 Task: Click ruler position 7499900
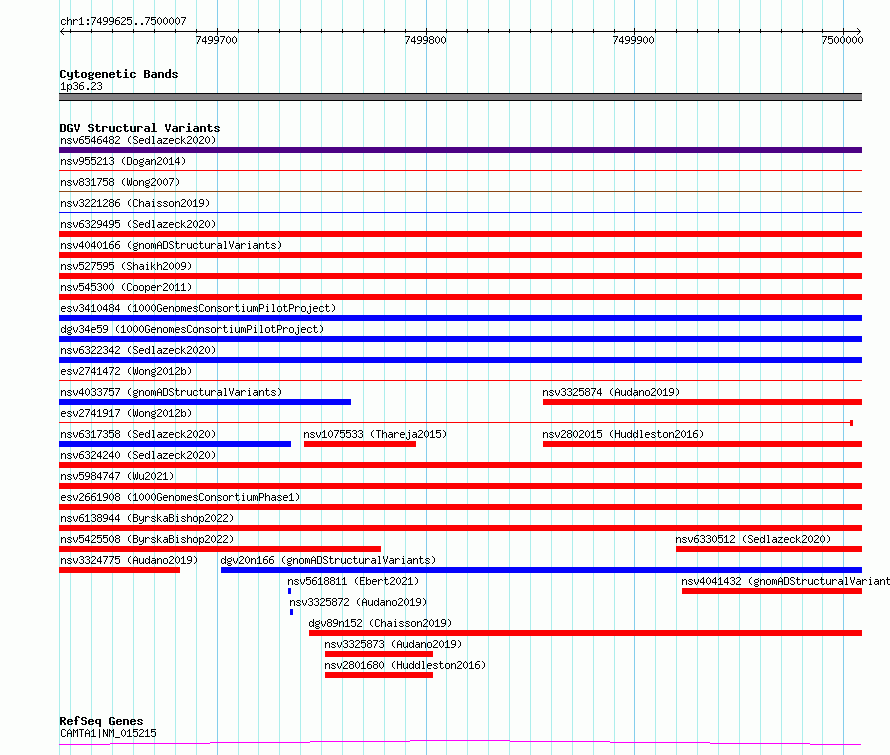(x=633, y=40)
